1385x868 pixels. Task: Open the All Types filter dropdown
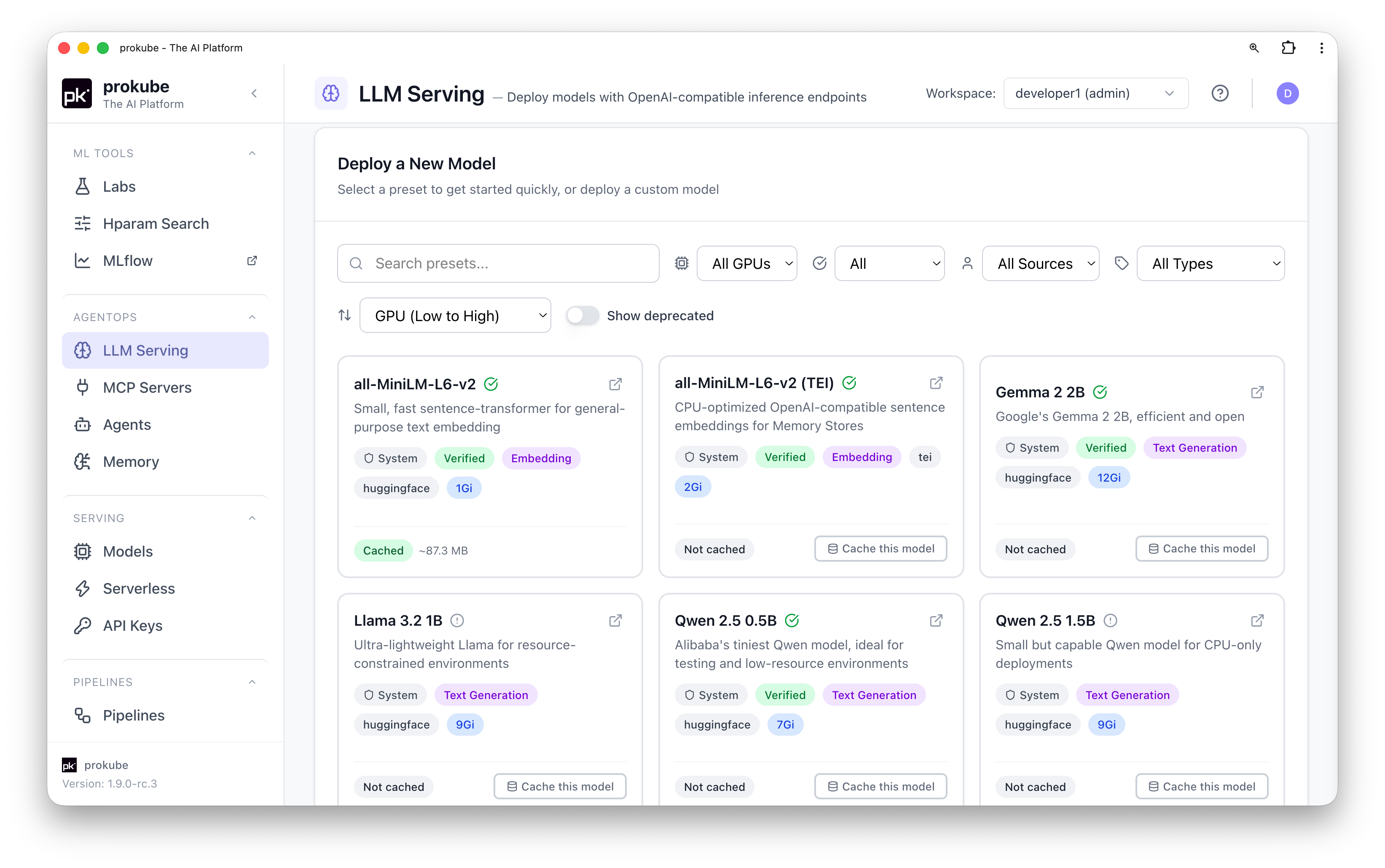[1211, 263]
